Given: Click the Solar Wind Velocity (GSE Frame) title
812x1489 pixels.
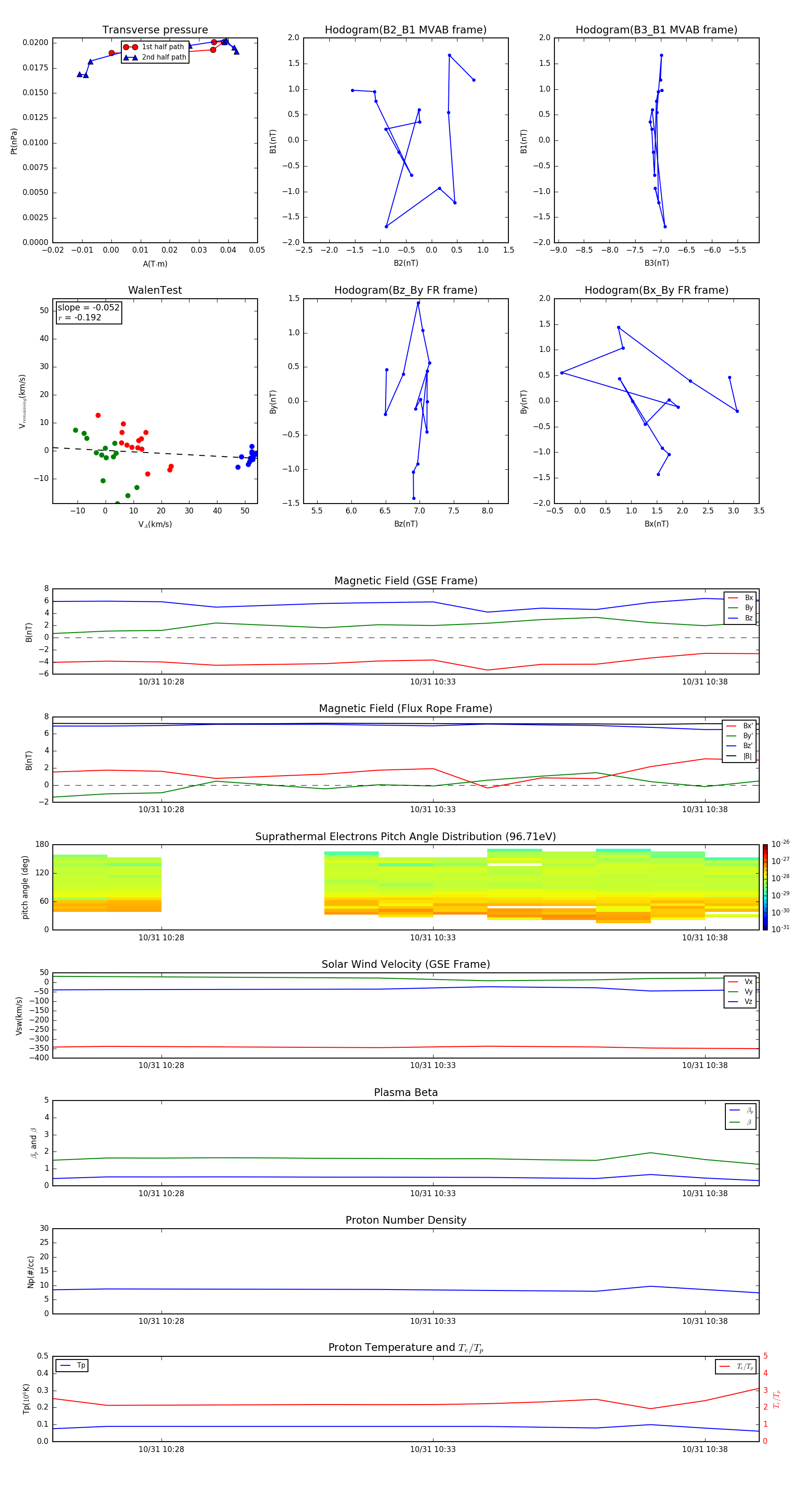Looking at the screenshot, I should click(406, 965).
